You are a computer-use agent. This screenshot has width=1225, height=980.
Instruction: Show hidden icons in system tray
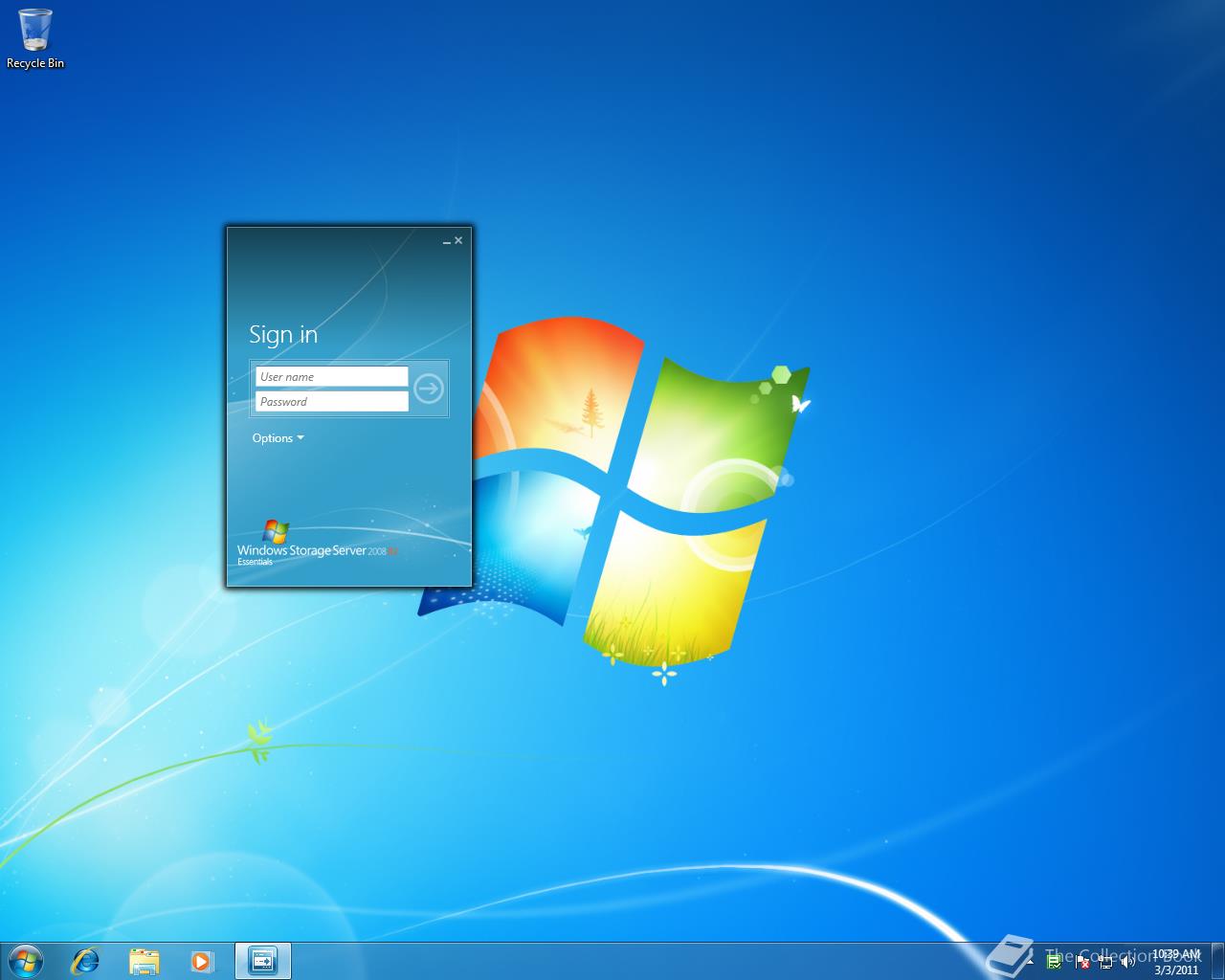click(1030, 962)
